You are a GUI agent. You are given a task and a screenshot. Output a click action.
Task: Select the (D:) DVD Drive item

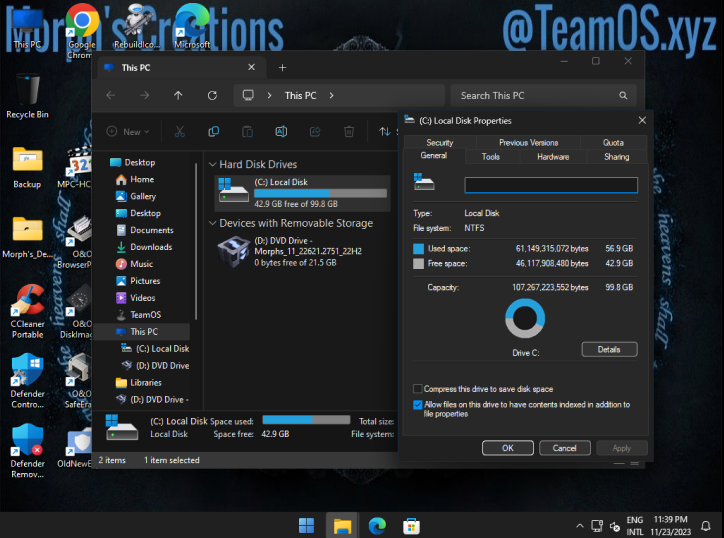tap(302, 252)
